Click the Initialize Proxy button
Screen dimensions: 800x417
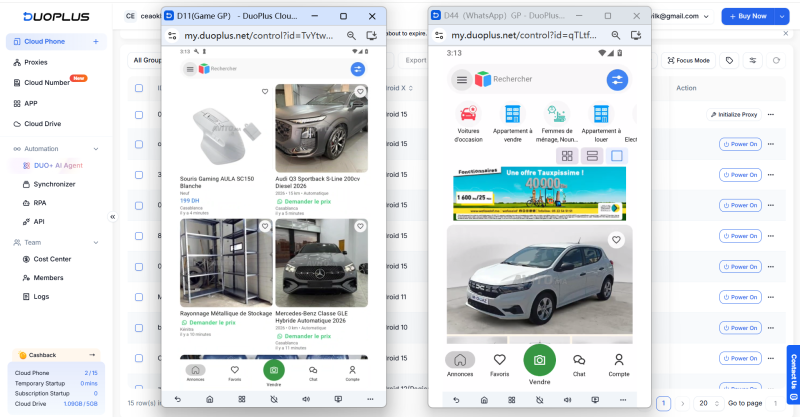point(734,115)
